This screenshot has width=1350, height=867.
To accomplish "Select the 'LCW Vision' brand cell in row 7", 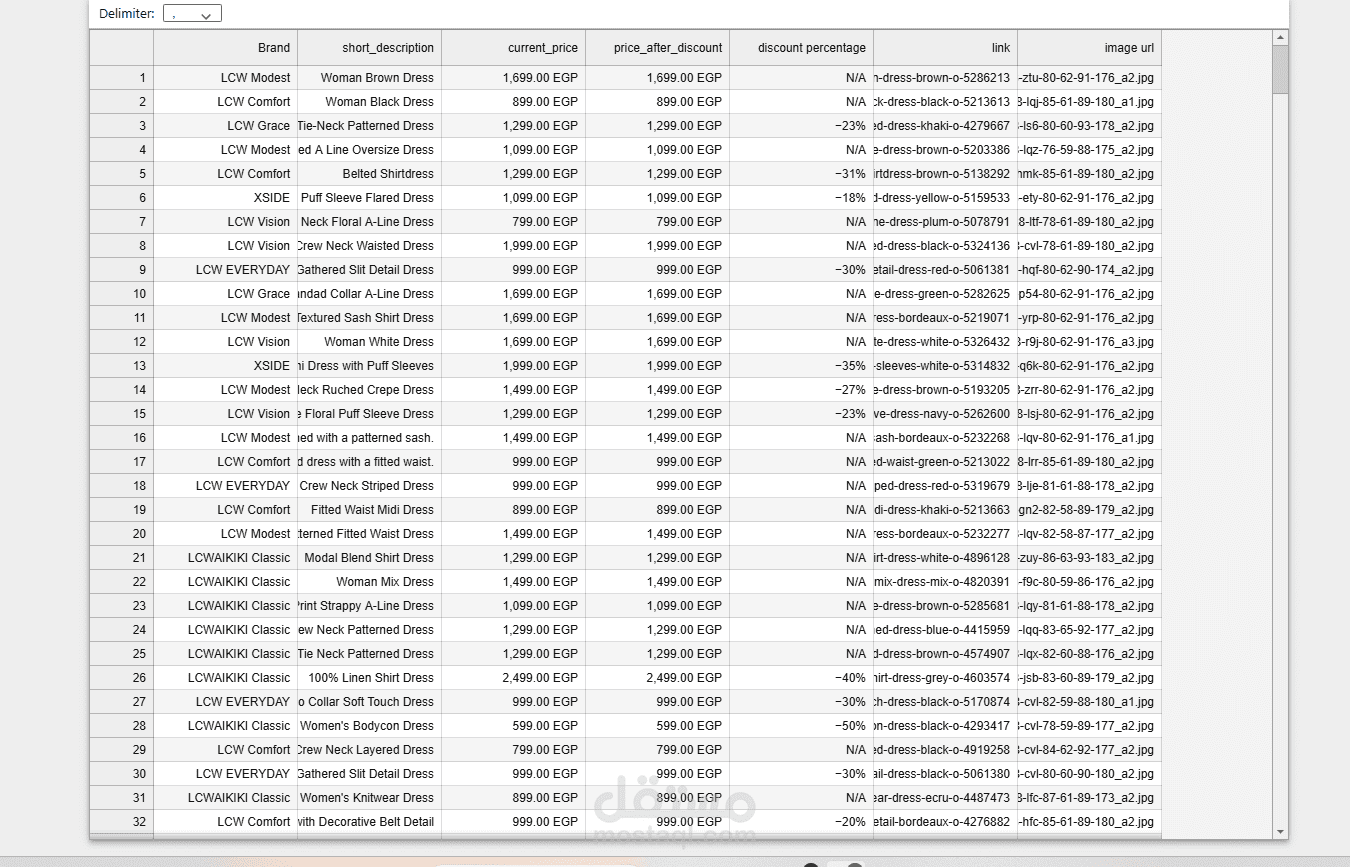I will point(225,222).
